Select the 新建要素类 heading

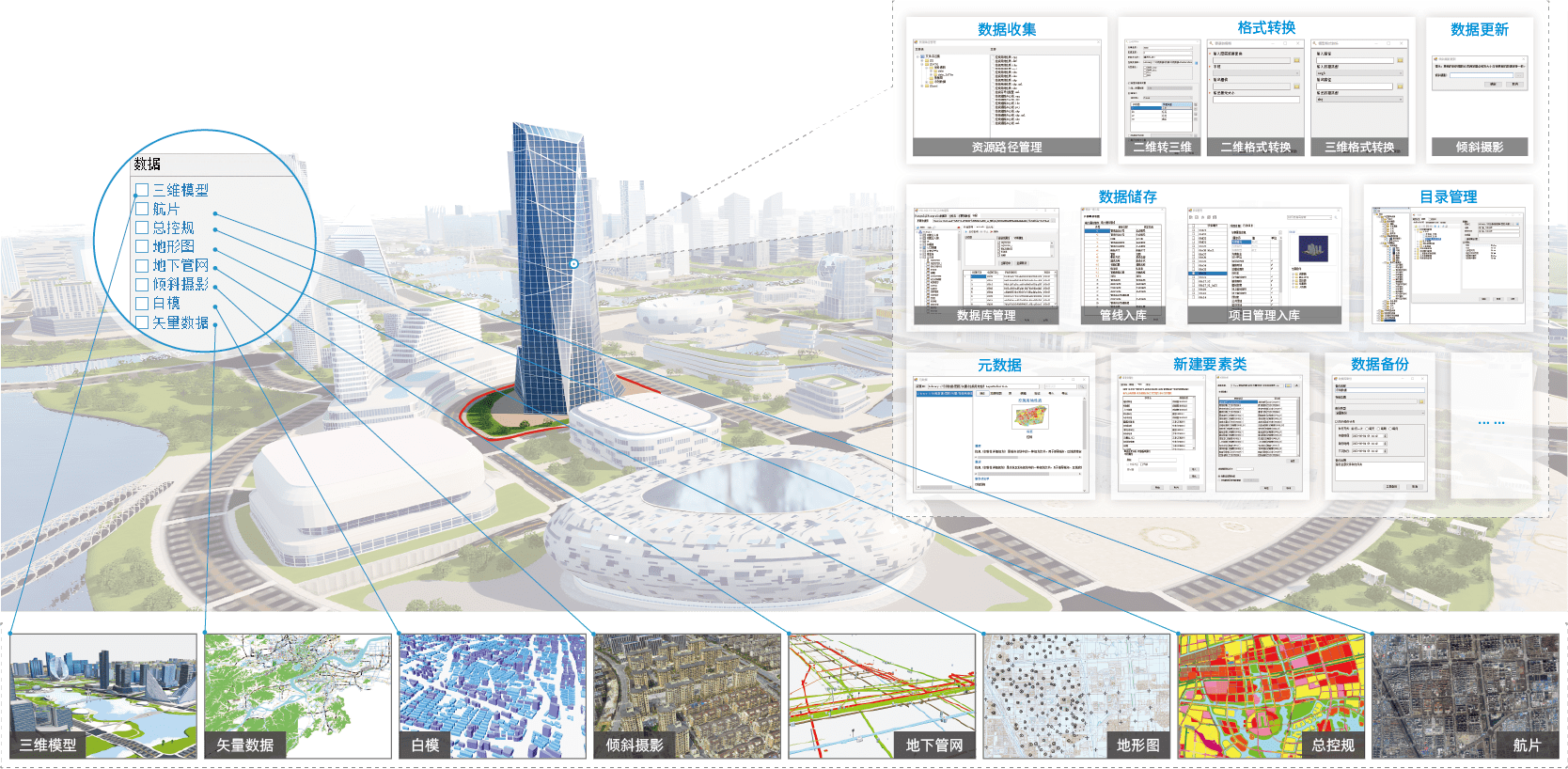(x=1210, y=364)
